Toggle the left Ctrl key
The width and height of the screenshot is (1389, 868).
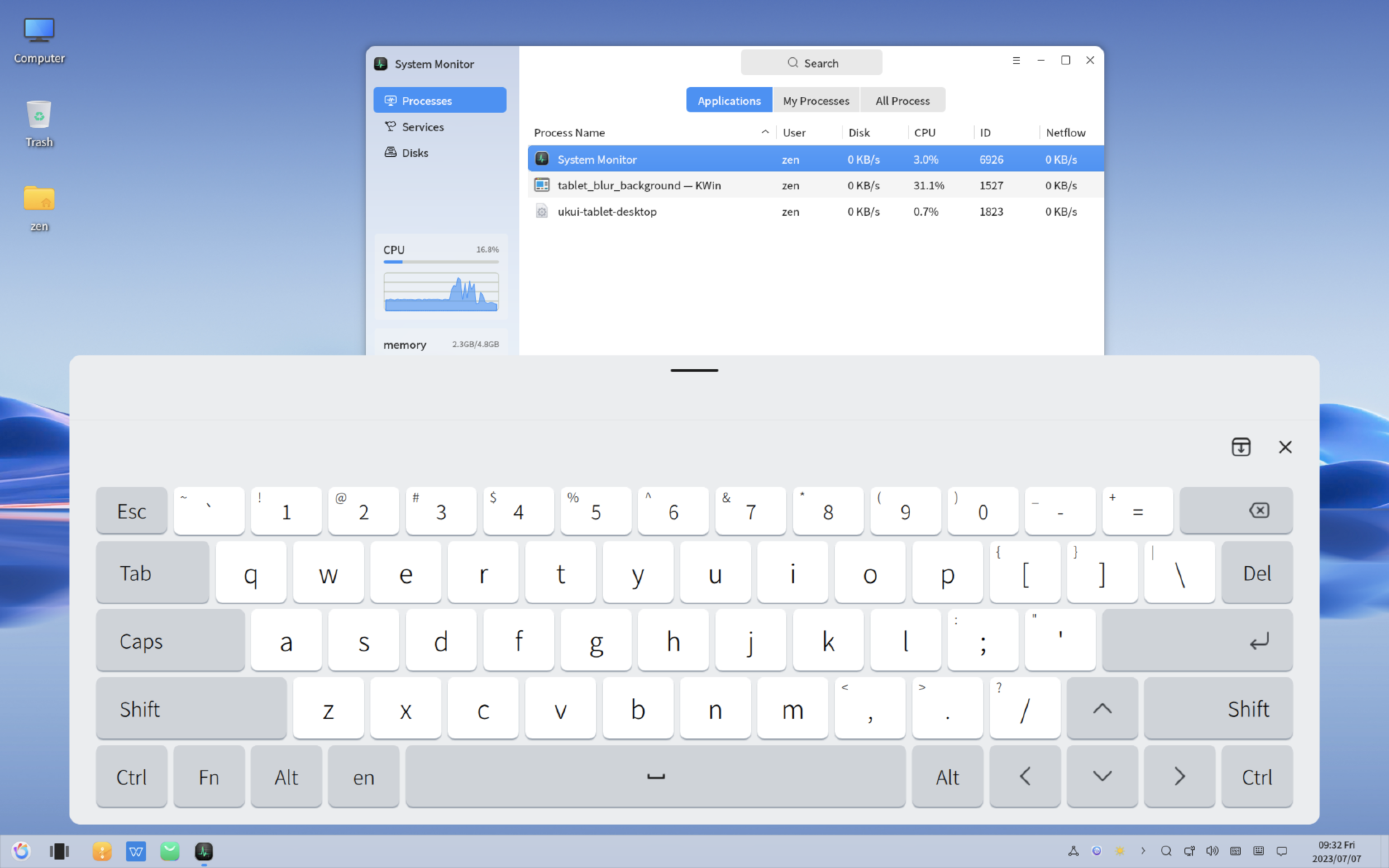click(x=131, y=776)
